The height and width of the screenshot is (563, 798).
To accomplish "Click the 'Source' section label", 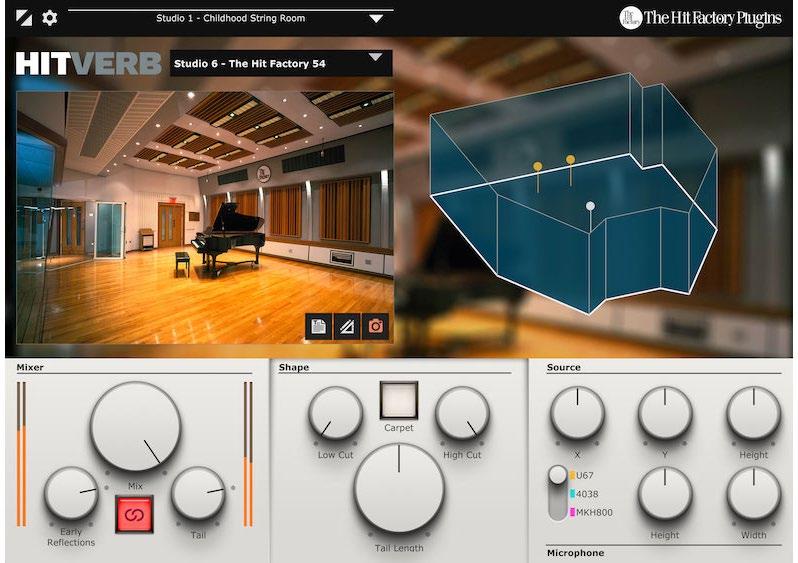I will [563, 368].
